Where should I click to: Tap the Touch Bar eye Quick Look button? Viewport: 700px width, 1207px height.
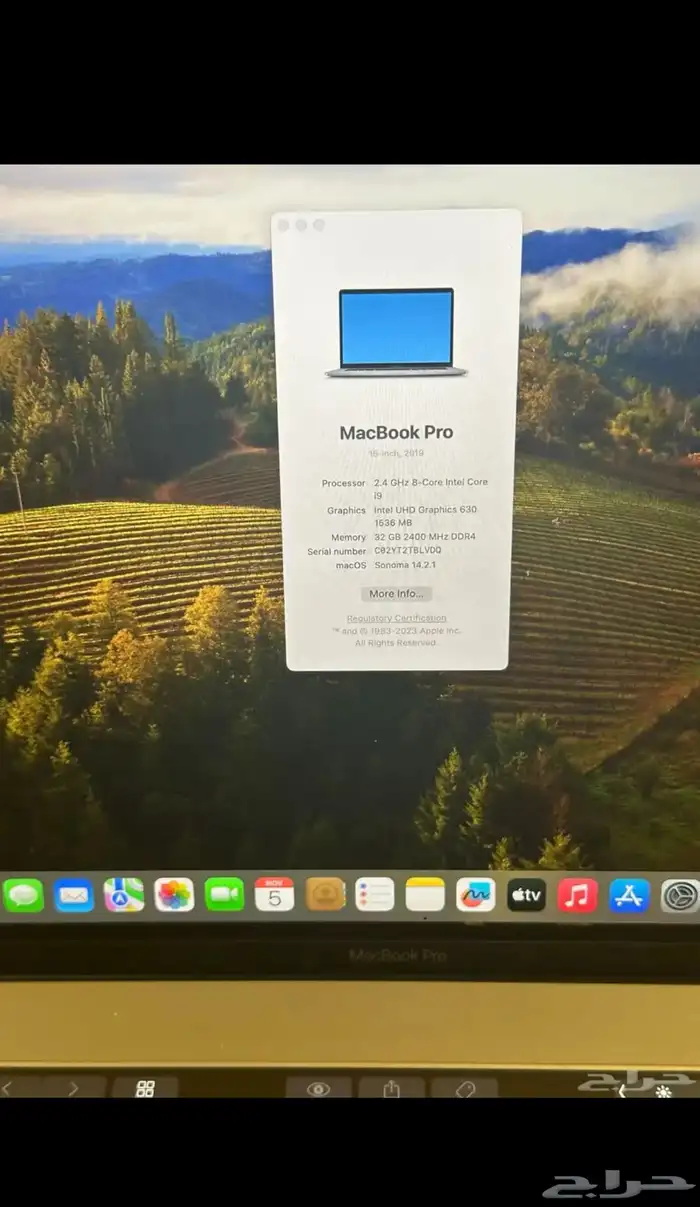point(318,1089)
